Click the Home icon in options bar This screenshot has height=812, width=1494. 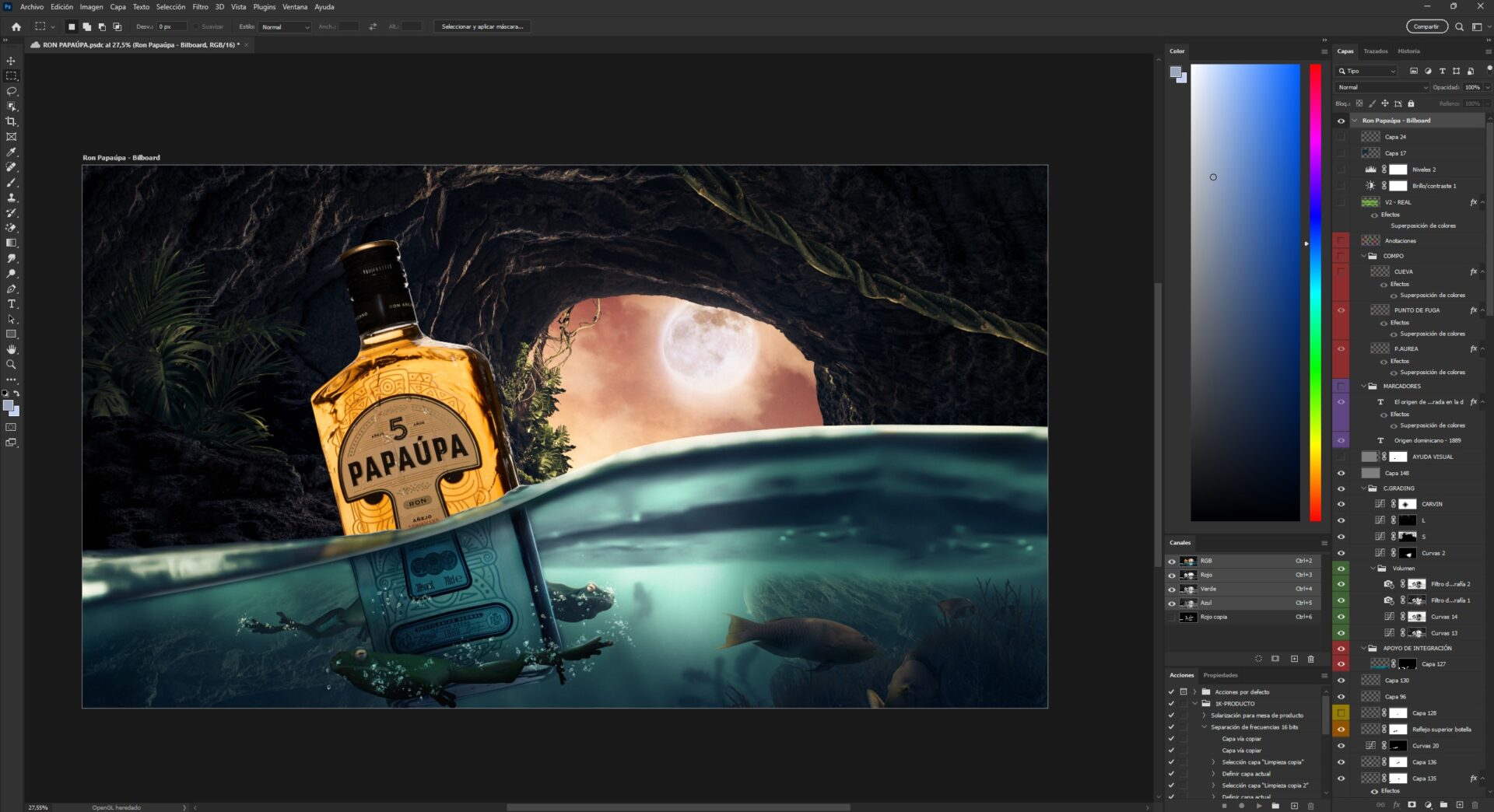tap(16, 26)
